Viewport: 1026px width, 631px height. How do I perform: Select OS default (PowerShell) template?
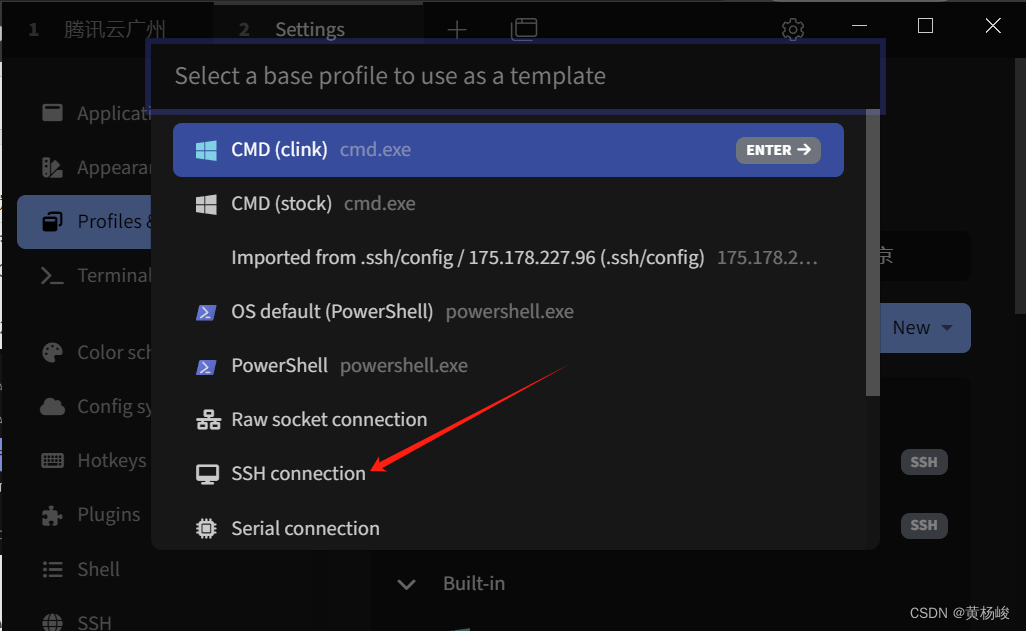click(508, 312)
